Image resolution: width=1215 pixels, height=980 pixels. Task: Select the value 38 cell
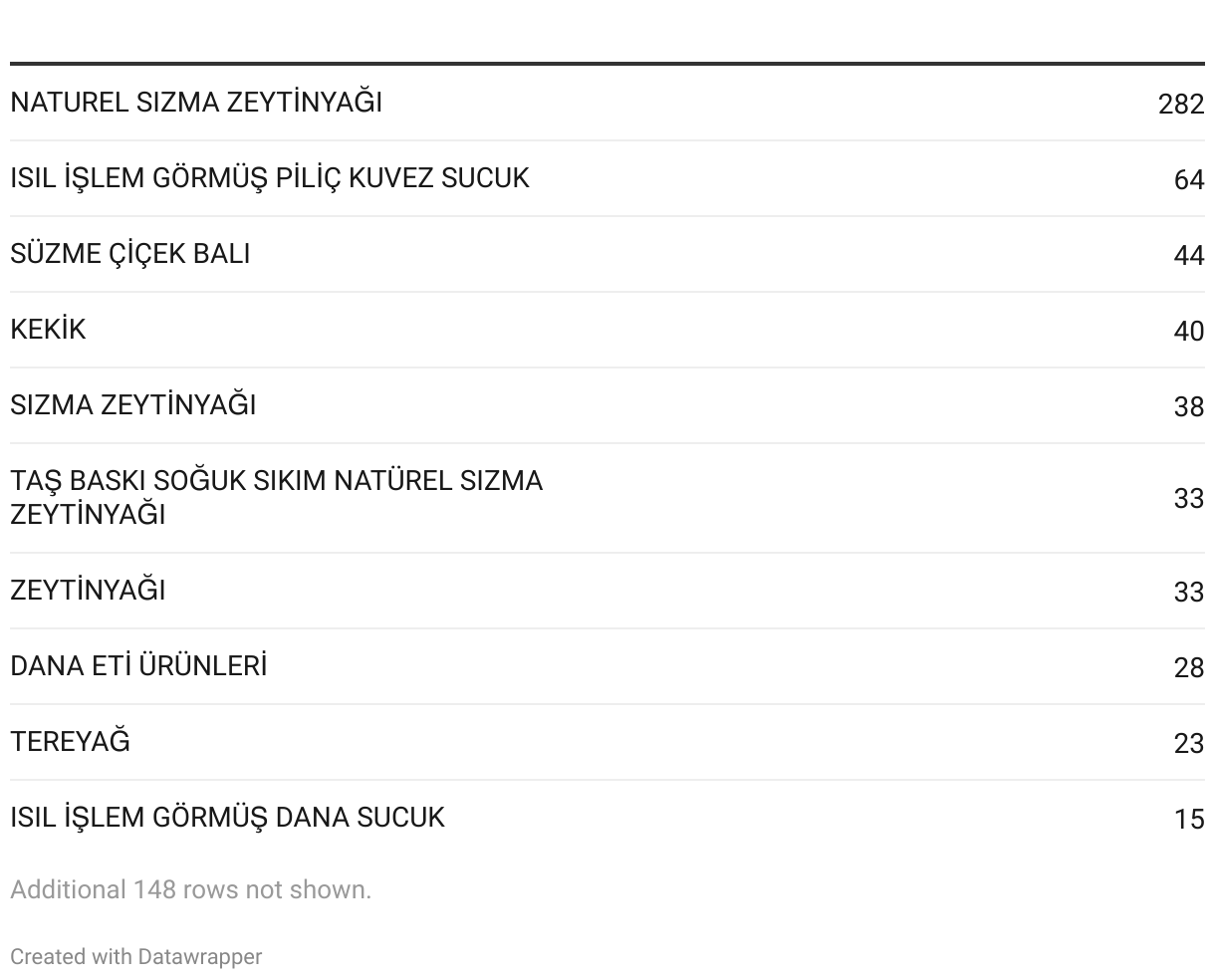coord(1188,407)
